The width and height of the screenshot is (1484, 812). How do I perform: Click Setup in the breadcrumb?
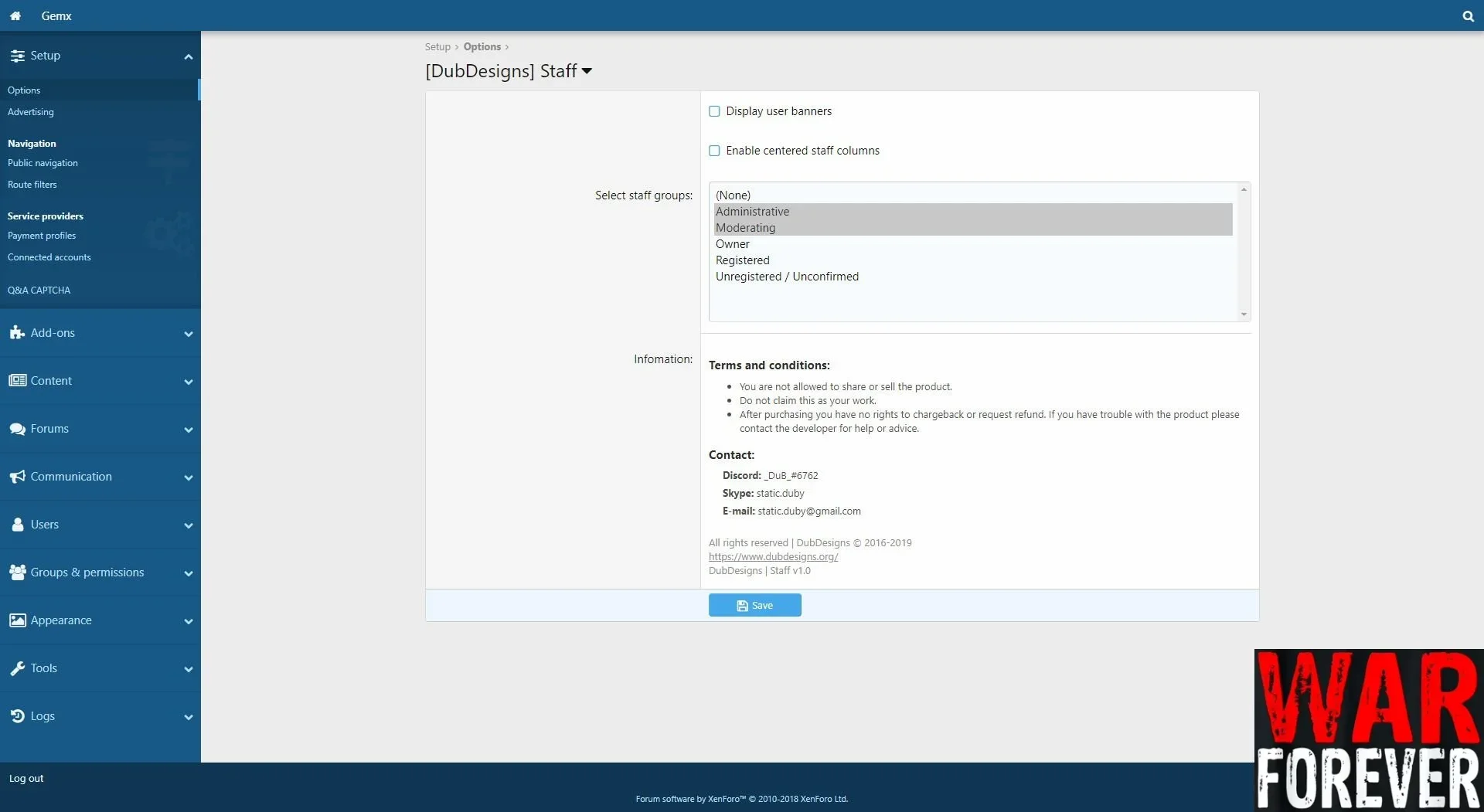437,47
